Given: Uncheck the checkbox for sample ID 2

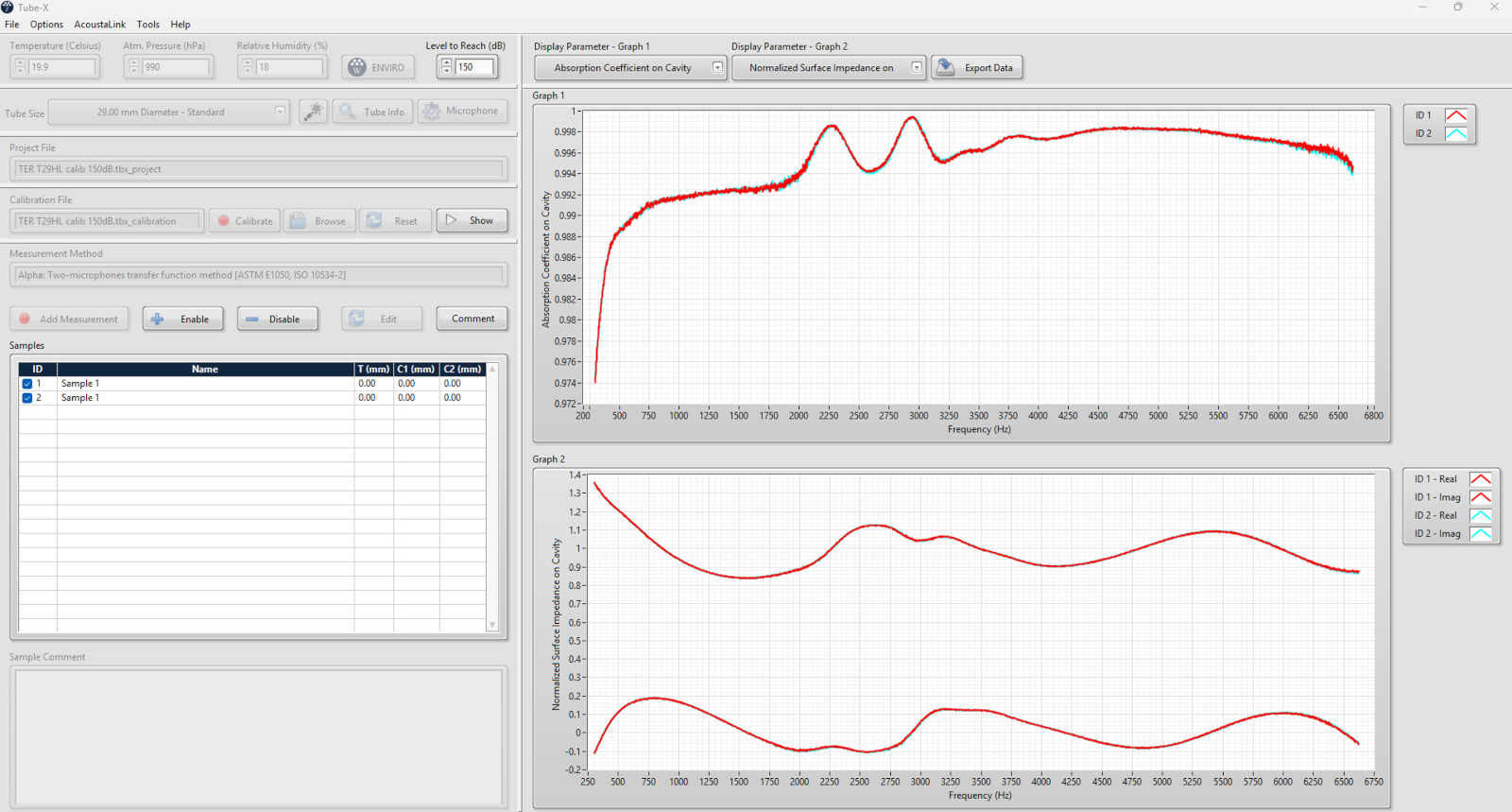Looking at the screenshot, I should [x=27, y=398].
